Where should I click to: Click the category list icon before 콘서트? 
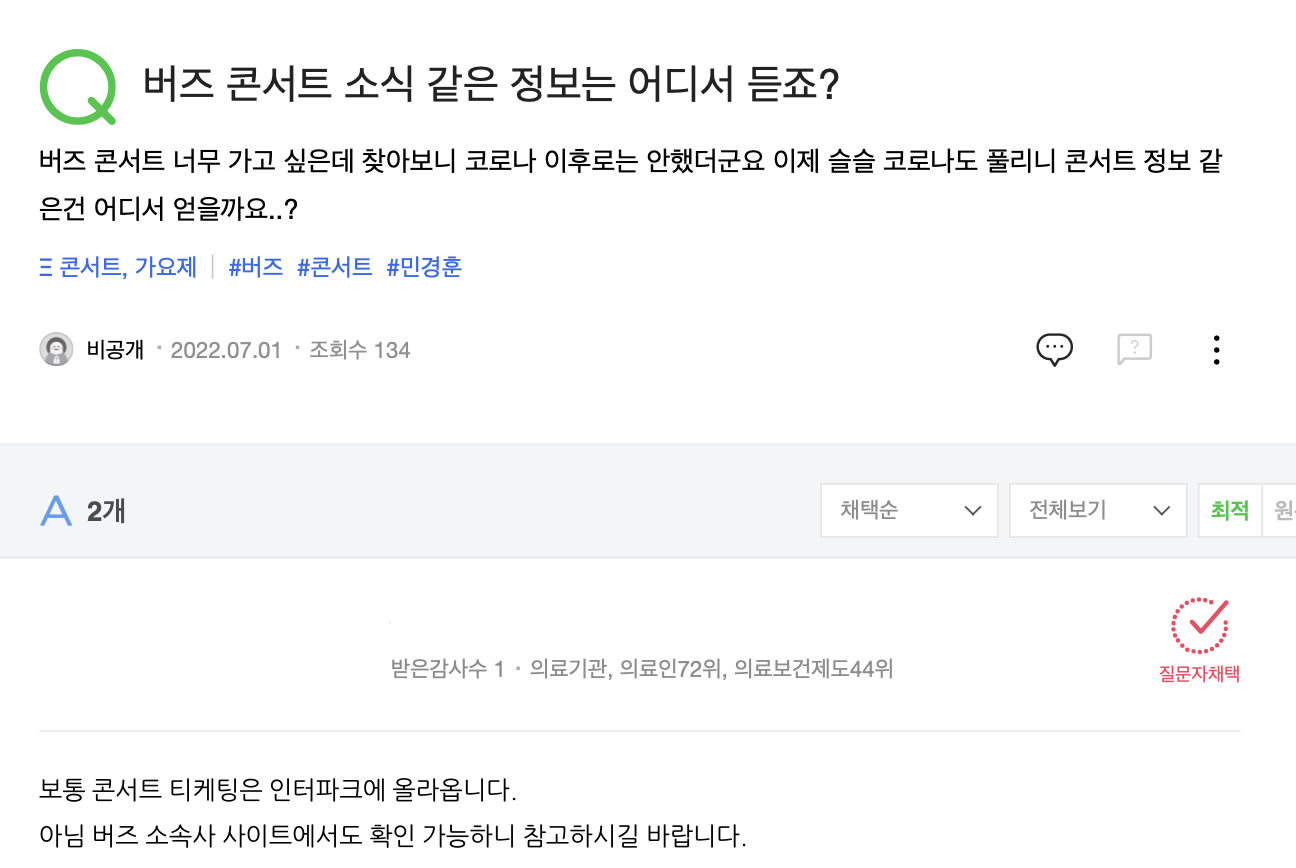click(45, 267)
